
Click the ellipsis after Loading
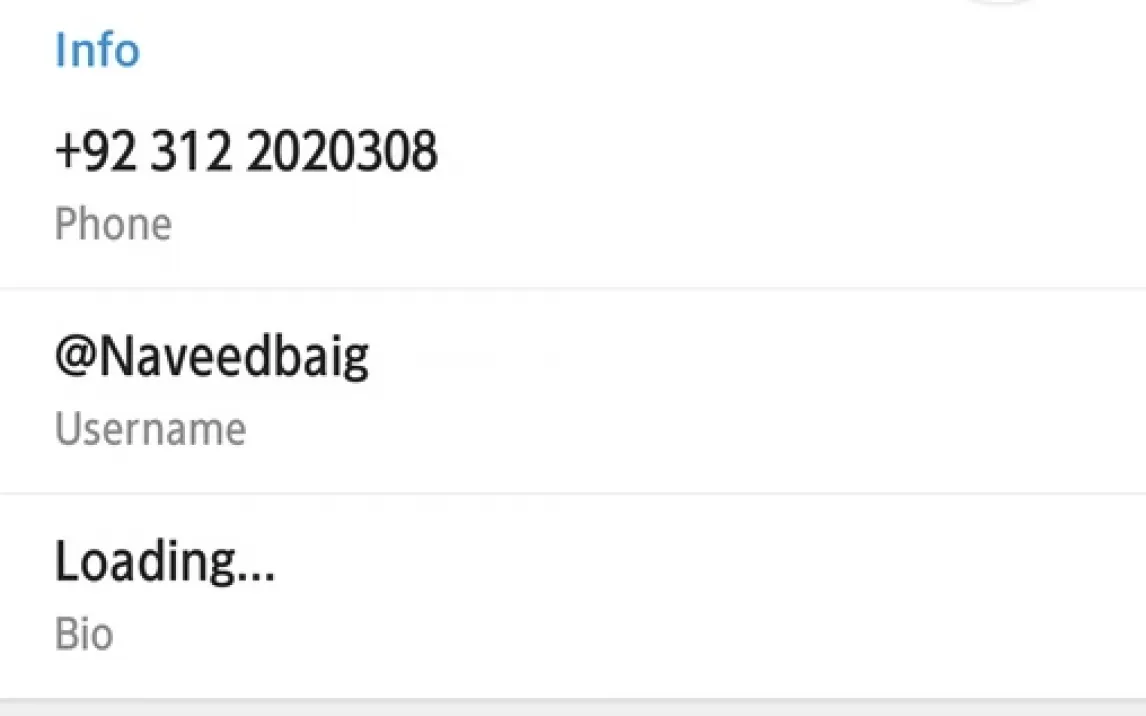pyautogui.click(x=257, y=577)
